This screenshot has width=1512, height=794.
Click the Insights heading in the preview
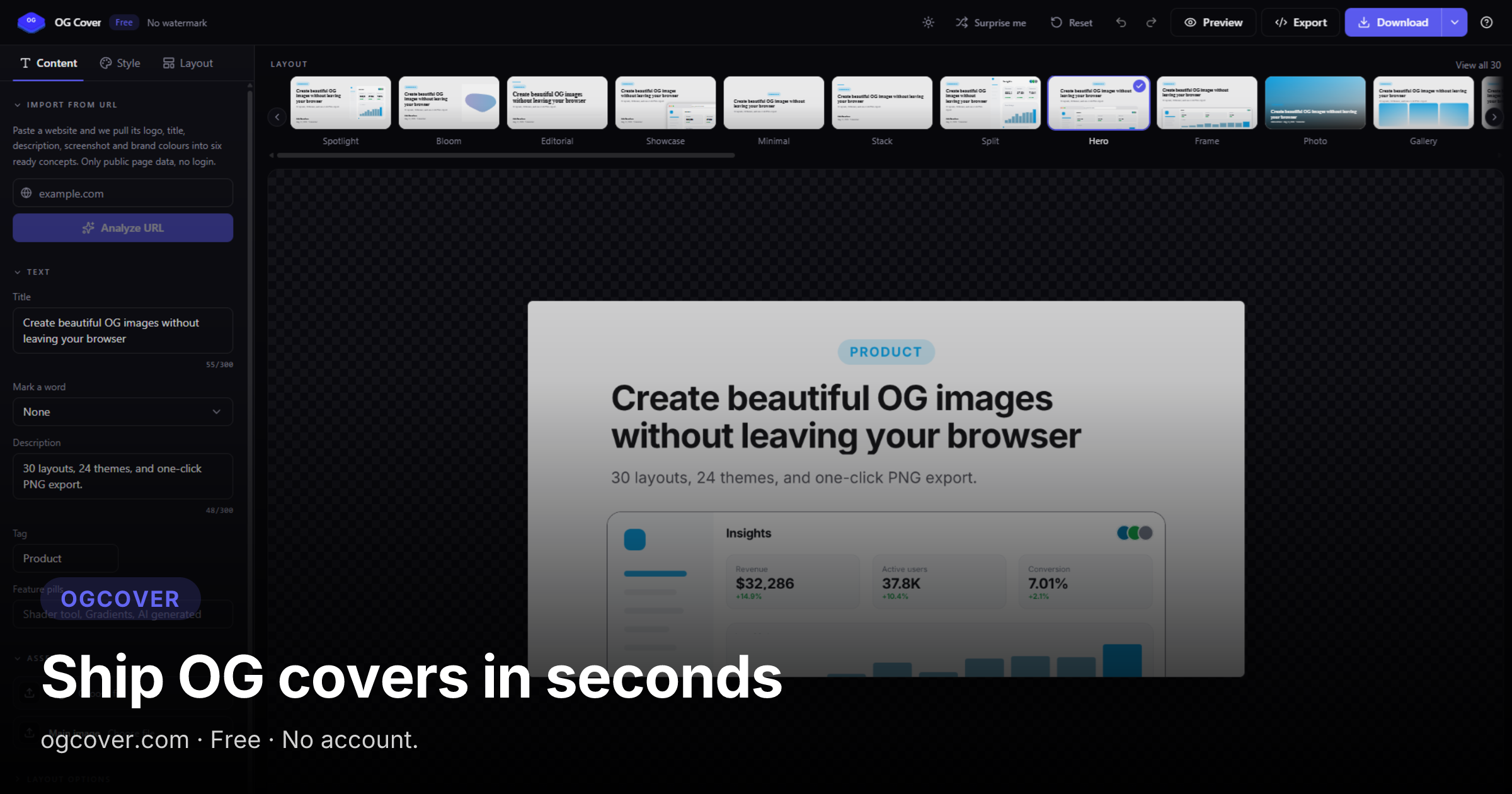748,533
